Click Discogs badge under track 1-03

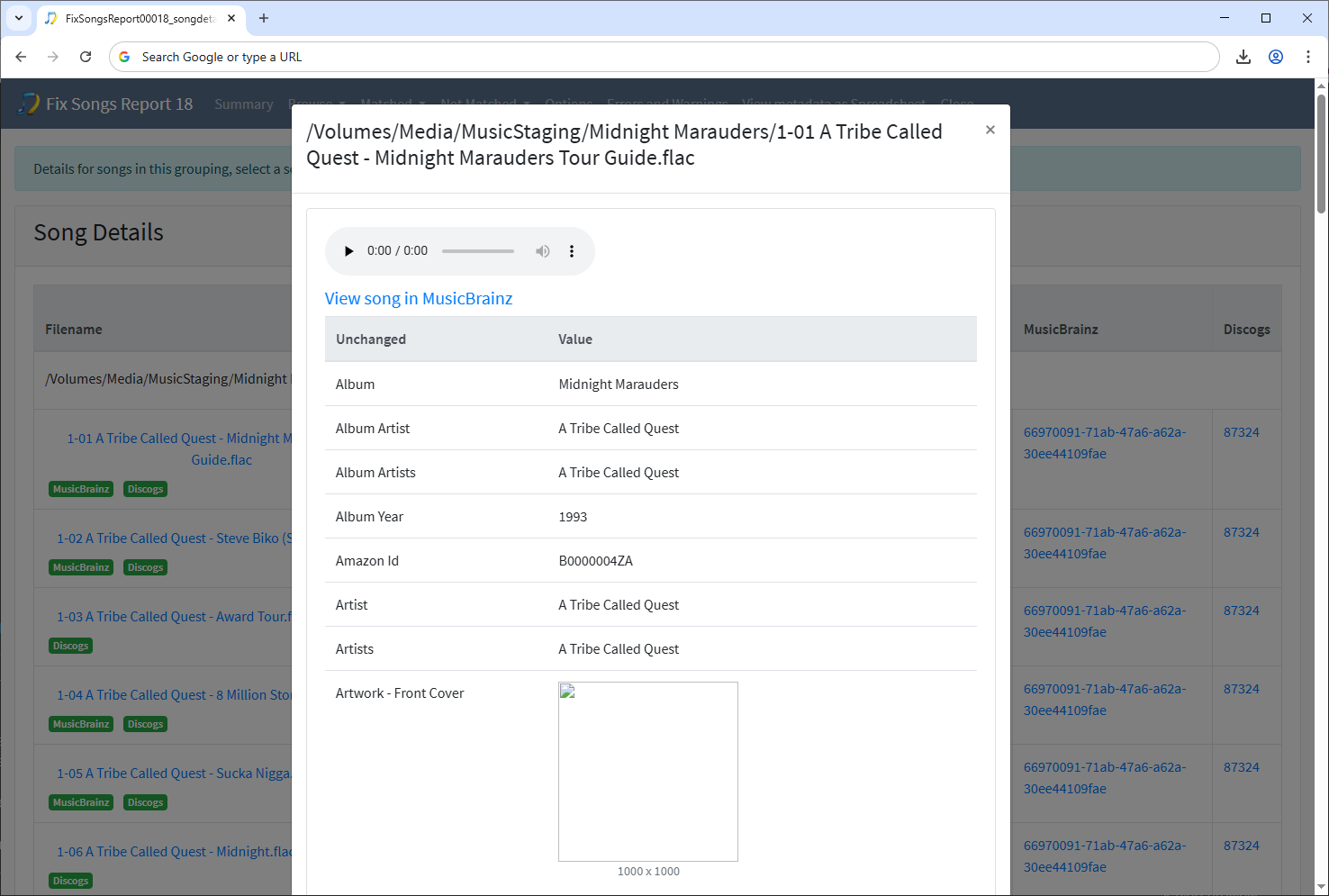[x=71, y=646]
